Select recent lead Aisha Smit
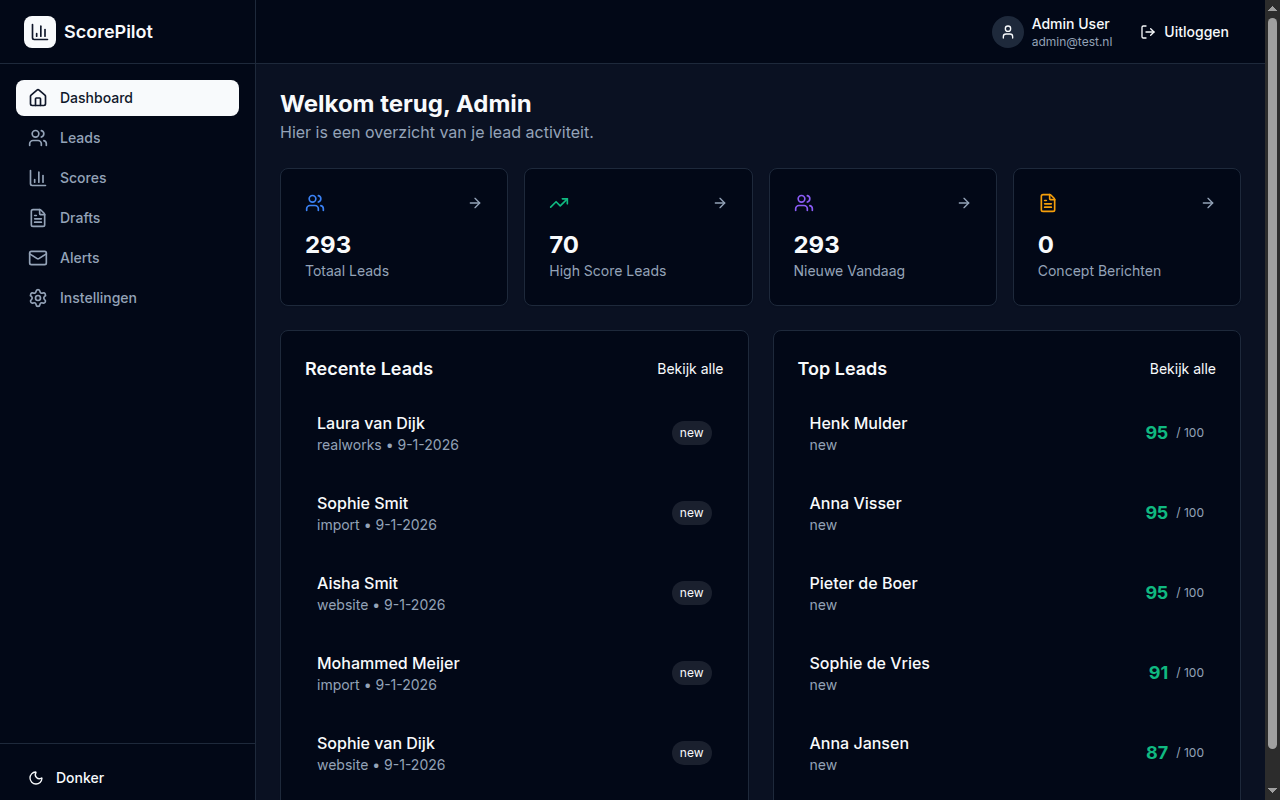 click(514, 593)
